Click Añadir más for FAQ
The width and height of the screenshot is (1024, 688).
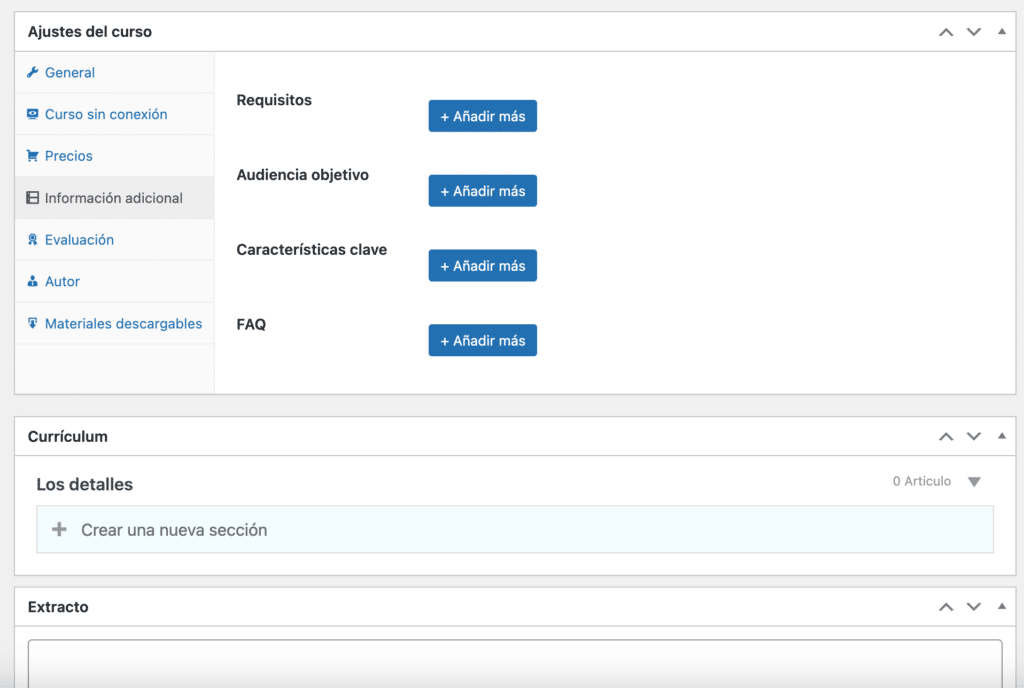click(482, 339)
